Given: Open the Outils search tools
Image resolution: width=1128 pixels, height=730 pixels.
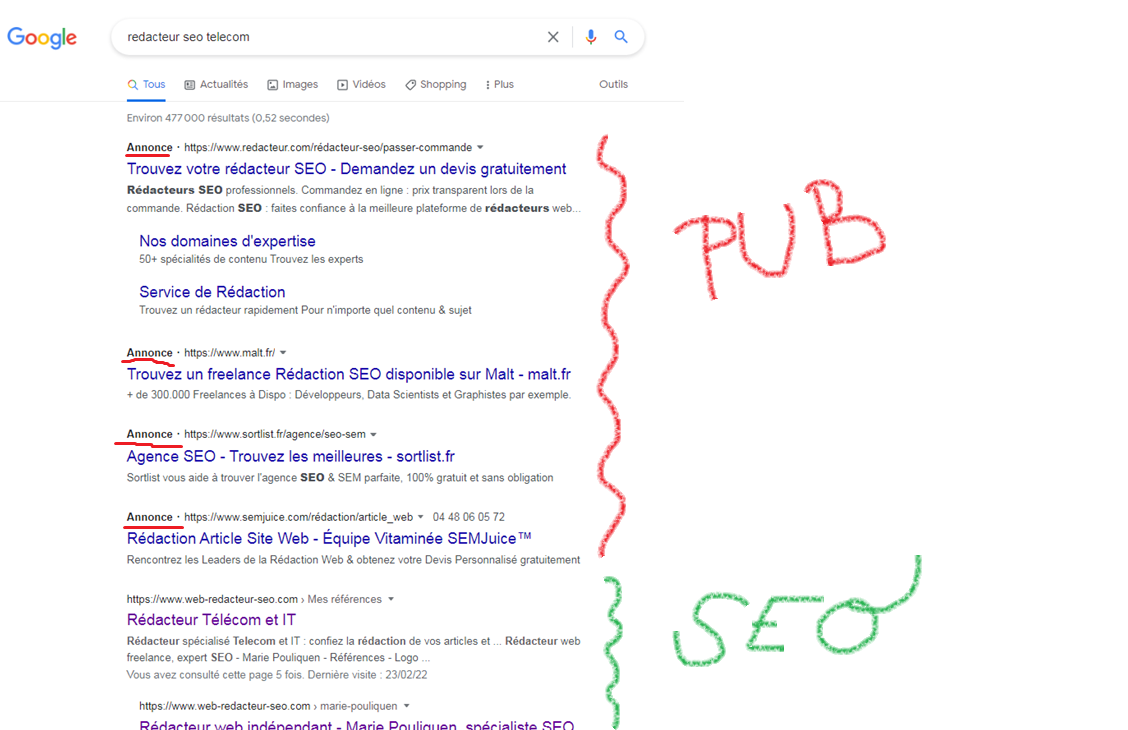Looking at the screenshot, I should [614, 84].
